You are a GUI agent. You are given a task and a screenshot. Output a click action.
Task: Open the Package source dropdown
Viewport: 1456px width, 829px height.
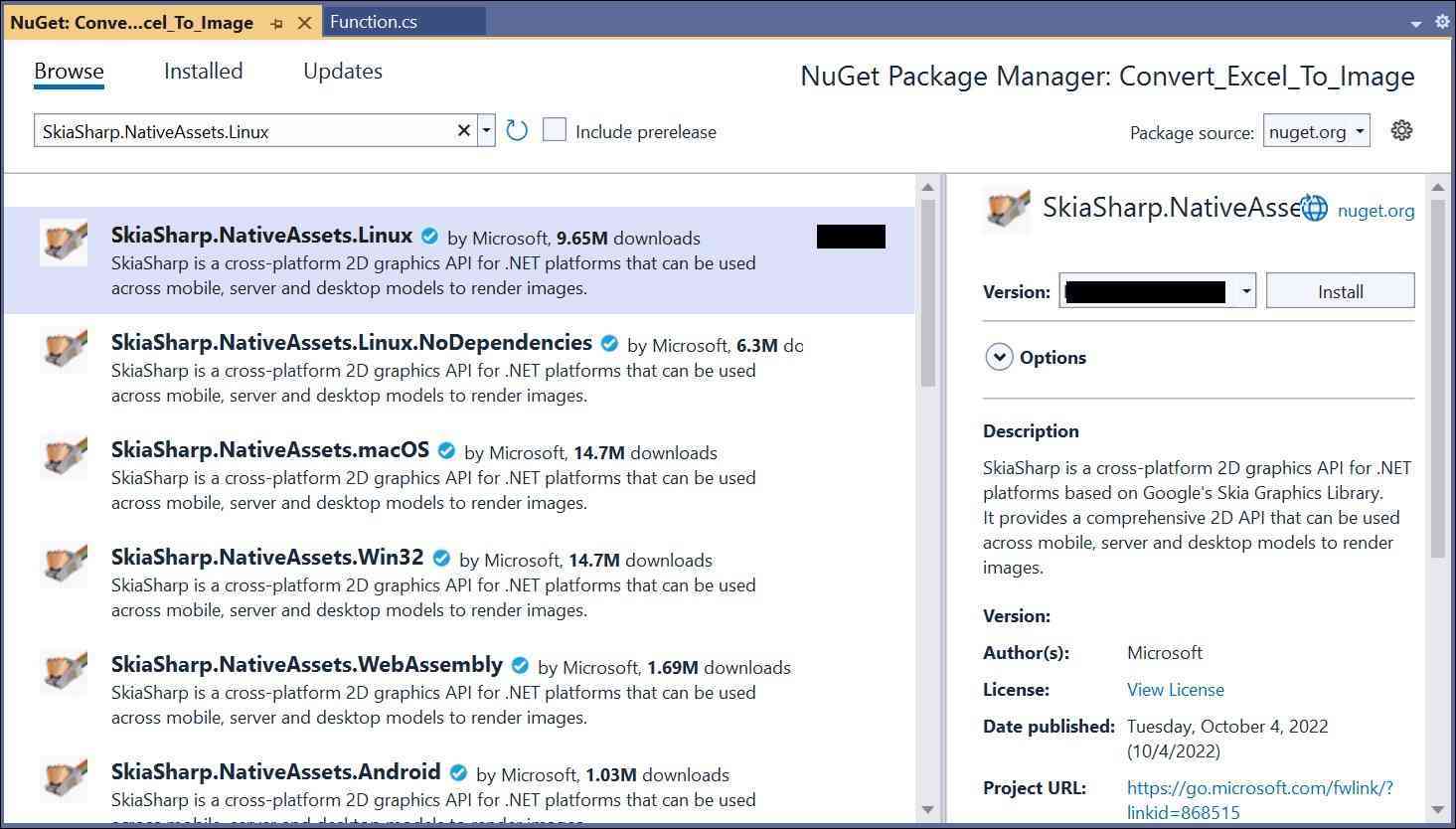pos(1317,131)
